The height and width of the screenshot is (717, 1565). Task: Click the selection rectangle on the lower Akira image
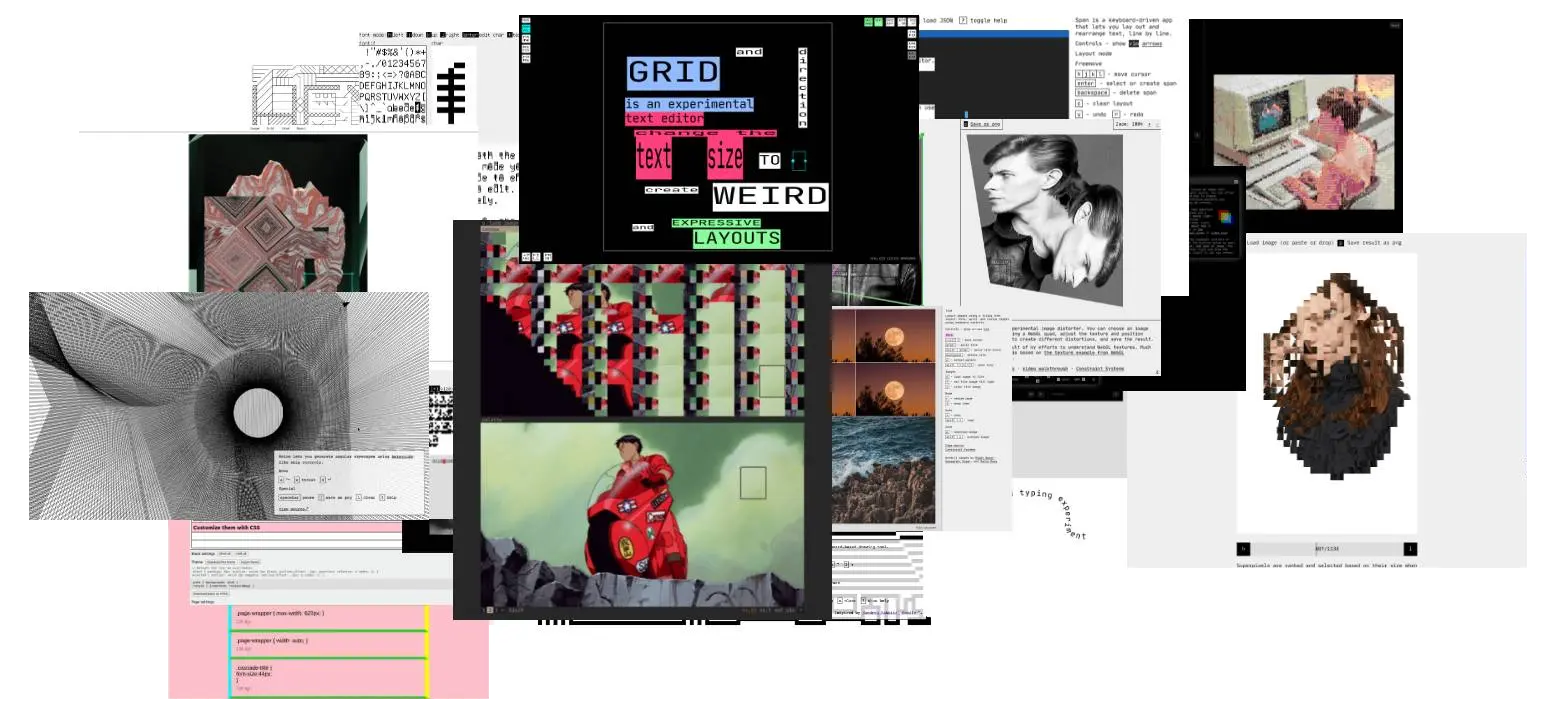pyautogui.click(x=753, y=483)
